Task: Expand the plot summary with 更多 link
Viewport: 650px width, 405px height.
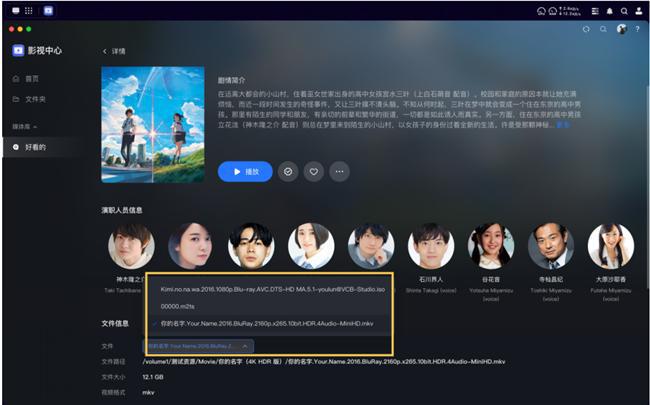Action: (x=563, y=125)
